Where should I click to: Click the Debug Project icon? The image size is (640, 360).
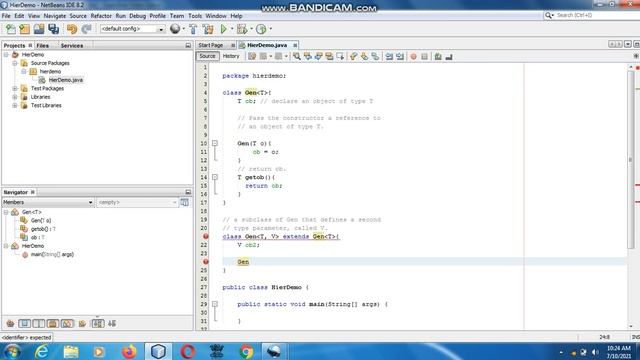242,29
